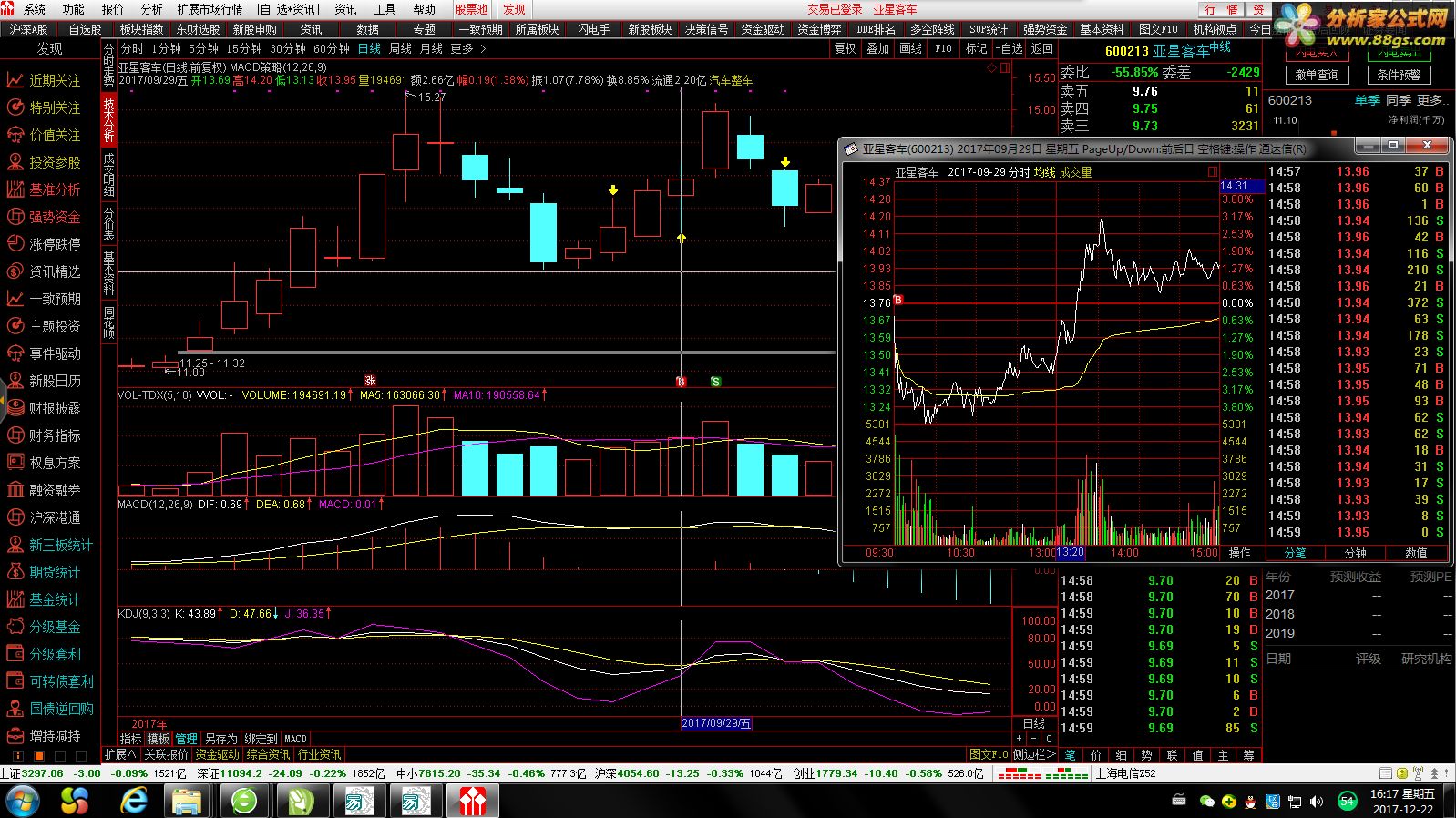Open 资讯精选 sidebar item
This screenshot has width=1456, height=818.
point(44,271)
